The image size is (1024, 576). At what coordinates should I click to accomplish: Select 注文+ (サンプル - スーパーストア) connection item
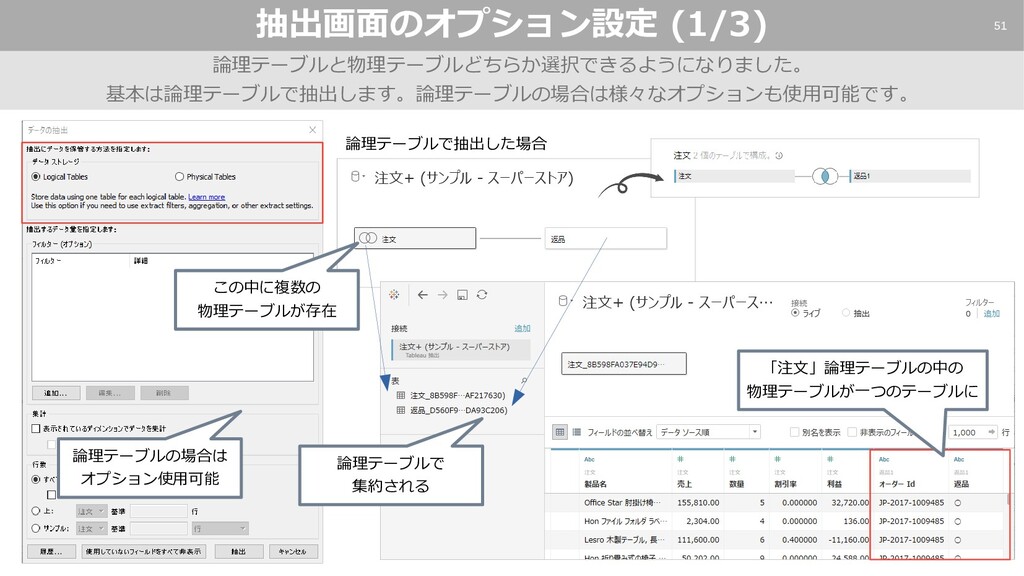coord(461,349)
